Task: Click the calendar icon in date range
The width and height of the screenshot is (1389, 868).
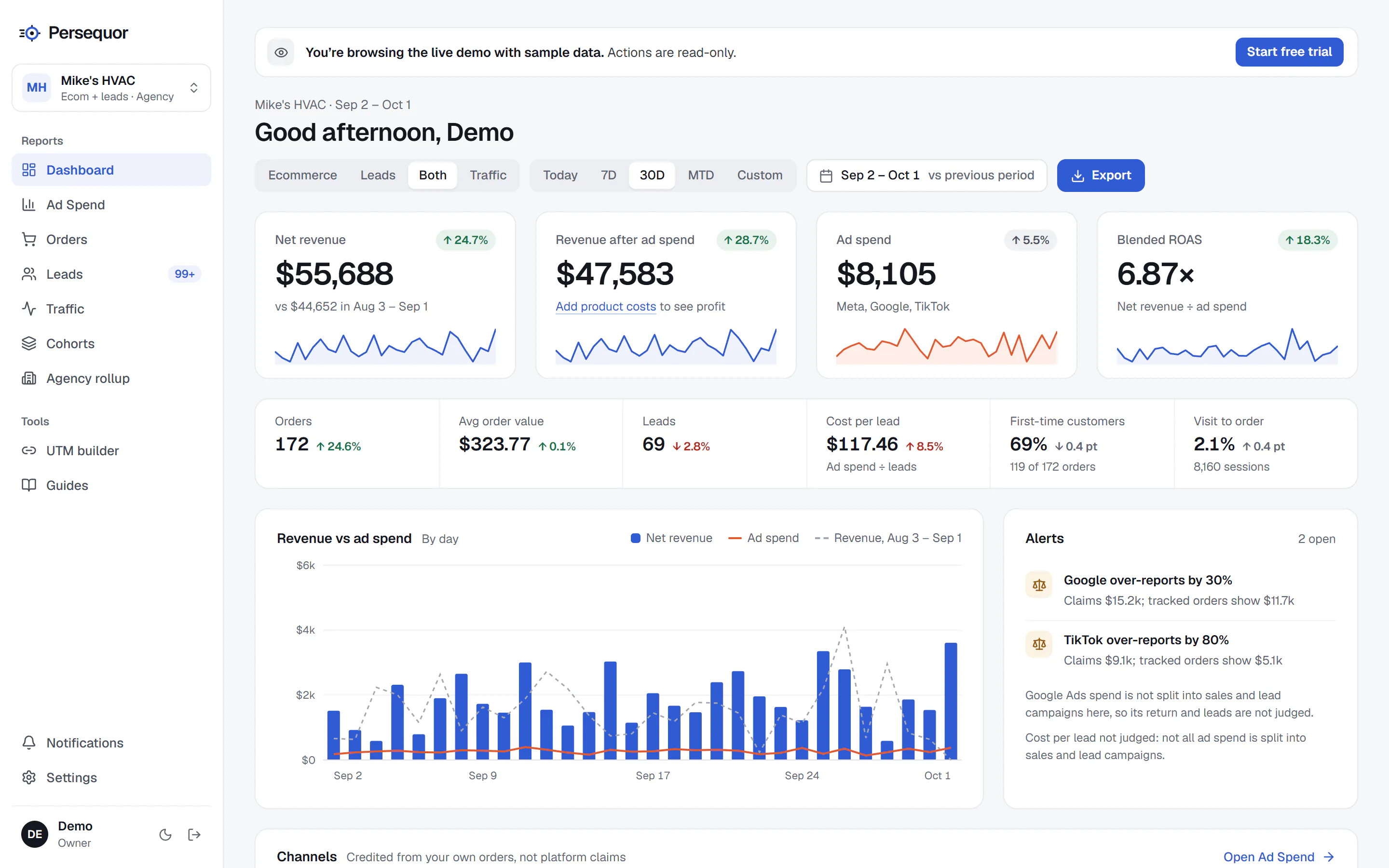Action: point(826,176)
